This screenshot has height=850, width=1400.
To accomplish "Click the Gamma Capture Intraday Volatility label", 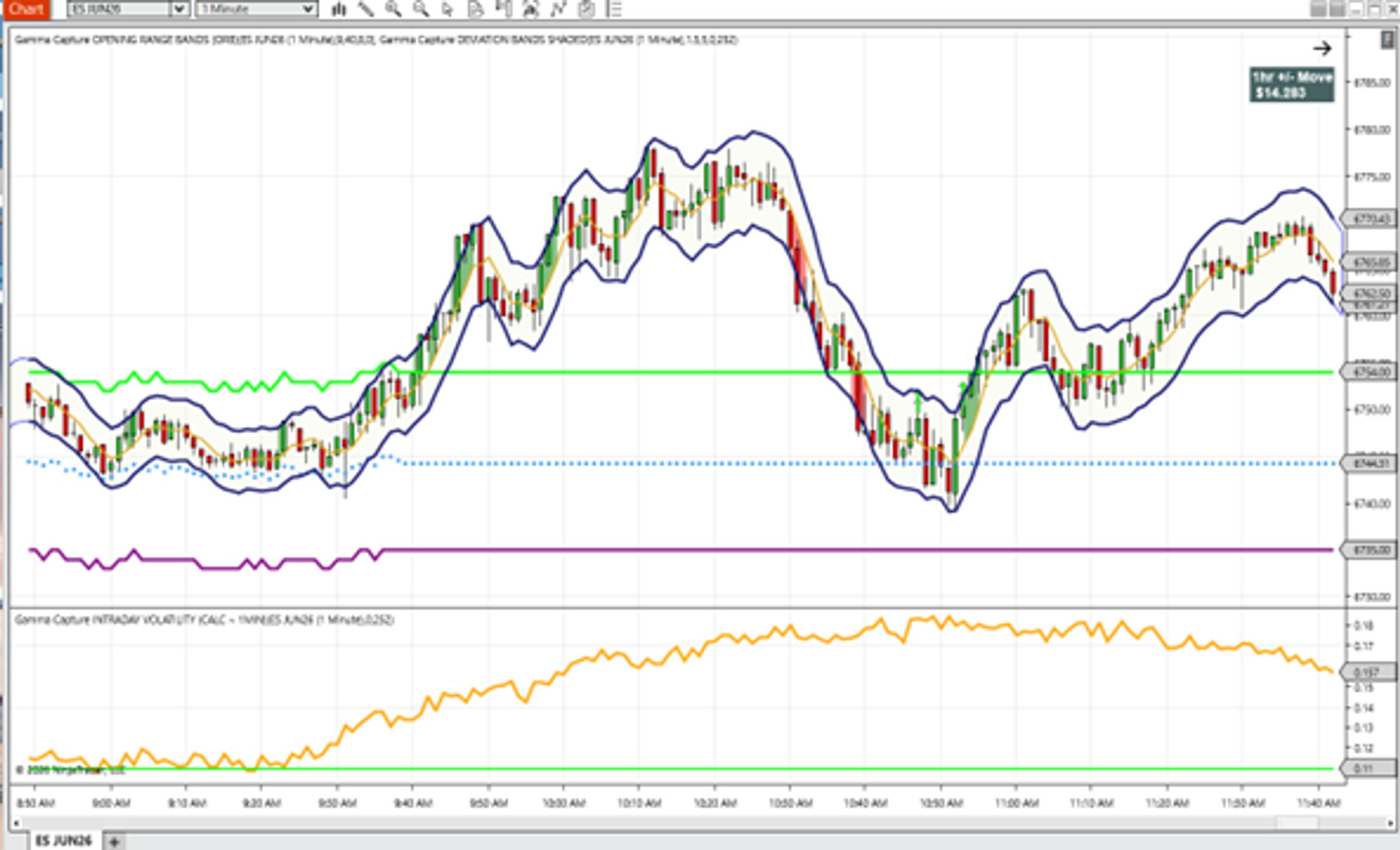I will coord(204,620).
